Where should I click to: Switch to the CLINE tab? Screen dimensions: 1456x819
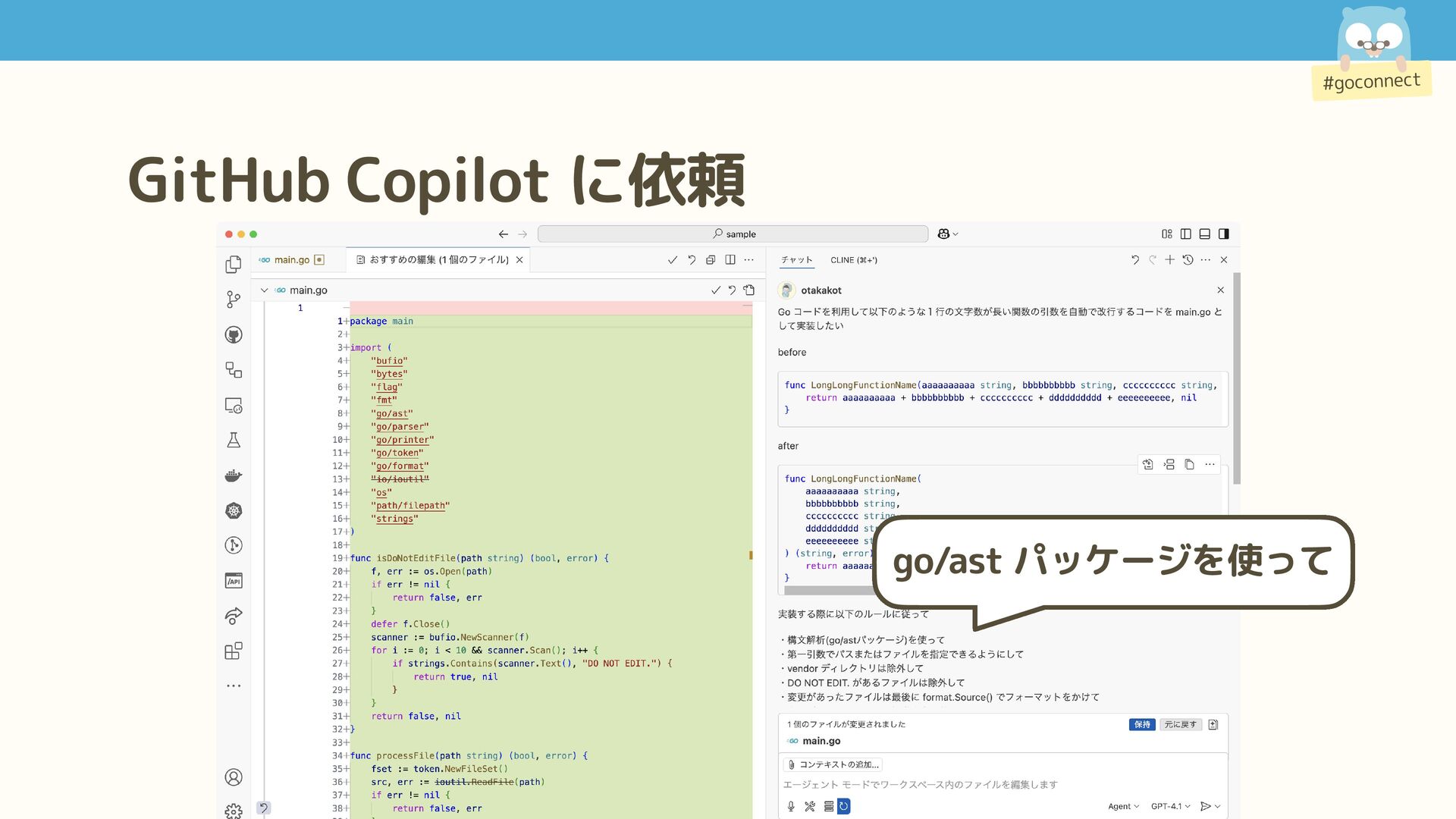853,259
